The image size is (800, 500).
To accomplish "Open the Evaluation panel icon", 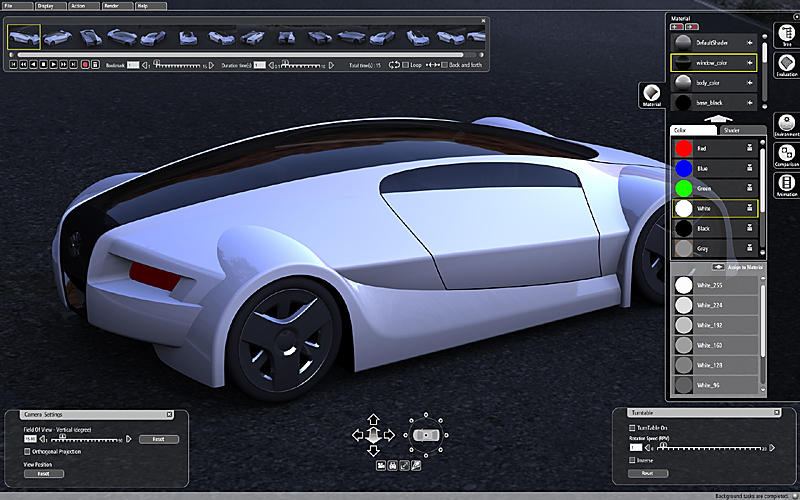I will coord(786,61).
